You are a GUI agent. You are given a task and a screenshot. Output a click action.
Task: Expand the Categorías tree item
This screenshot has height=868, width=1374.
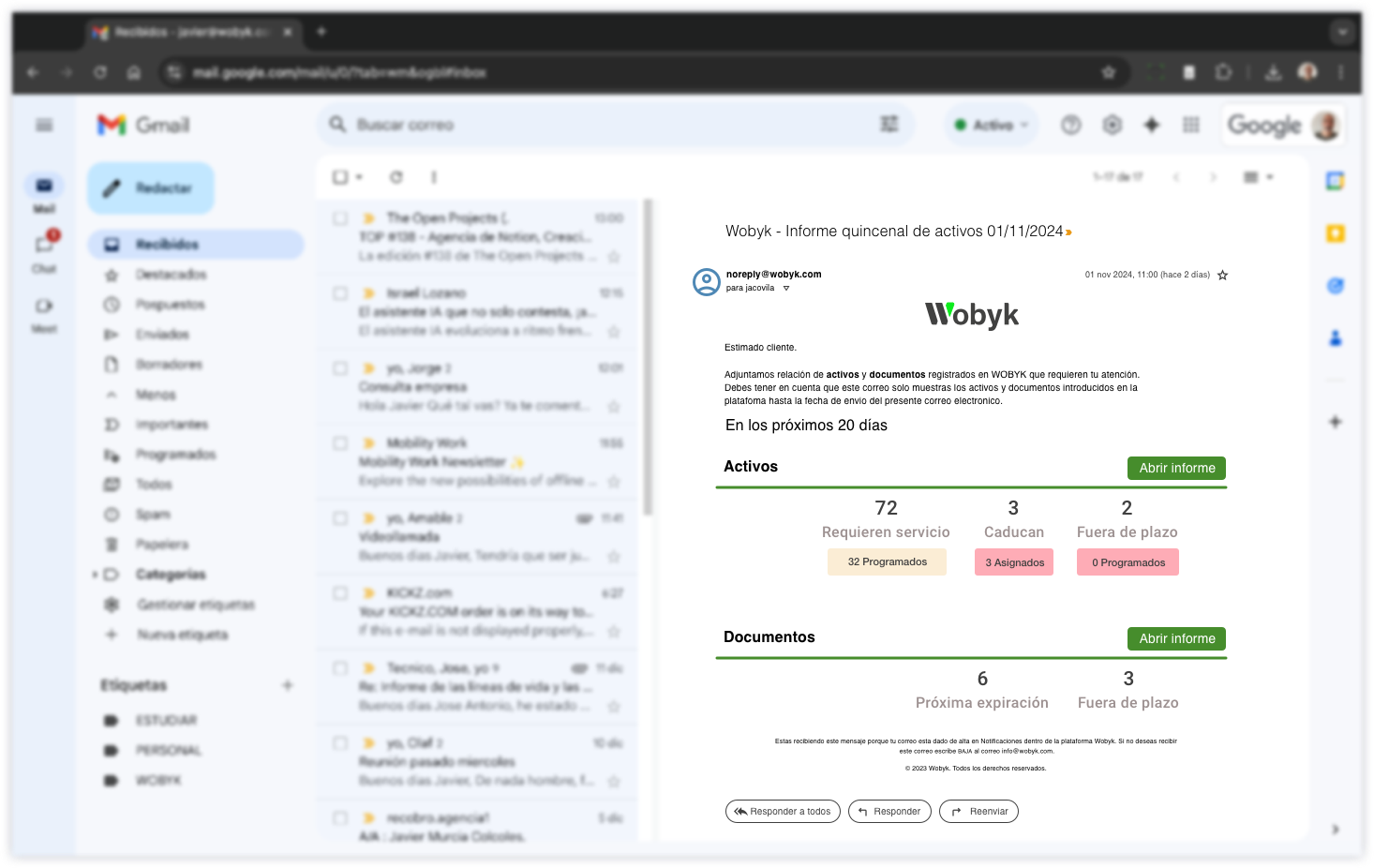pyautogui.click(x=95, y=575)
